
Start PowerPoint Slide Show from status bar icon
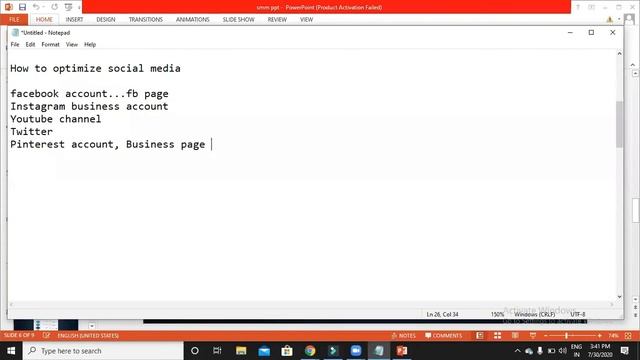533,336
